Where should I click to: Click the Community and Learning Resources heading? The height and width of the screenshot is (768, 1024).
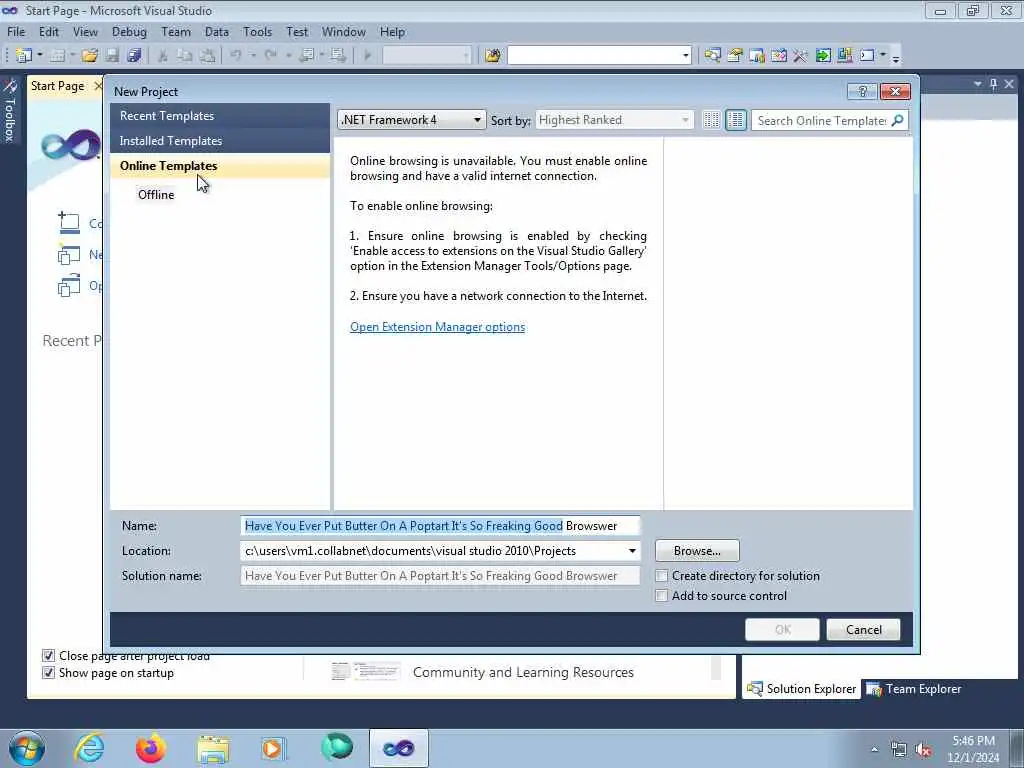(x=523, y=672)
